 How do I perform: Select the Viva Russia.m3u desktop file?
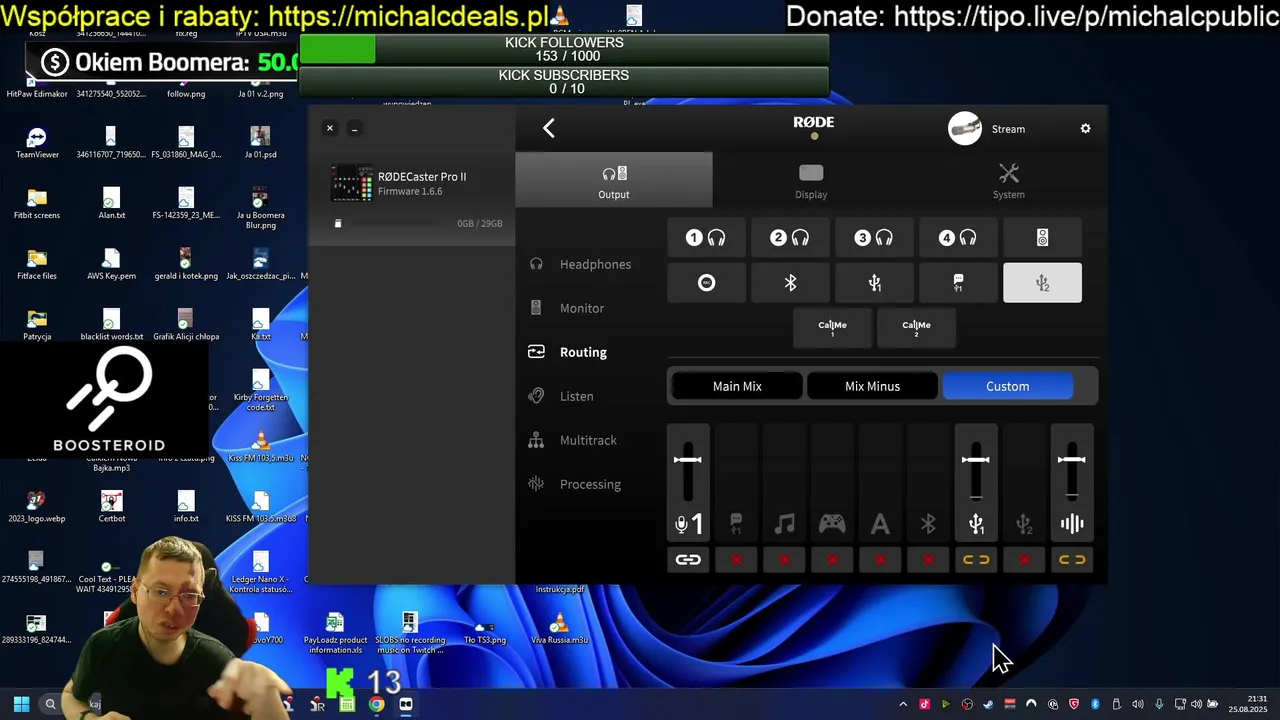(559, 628)
